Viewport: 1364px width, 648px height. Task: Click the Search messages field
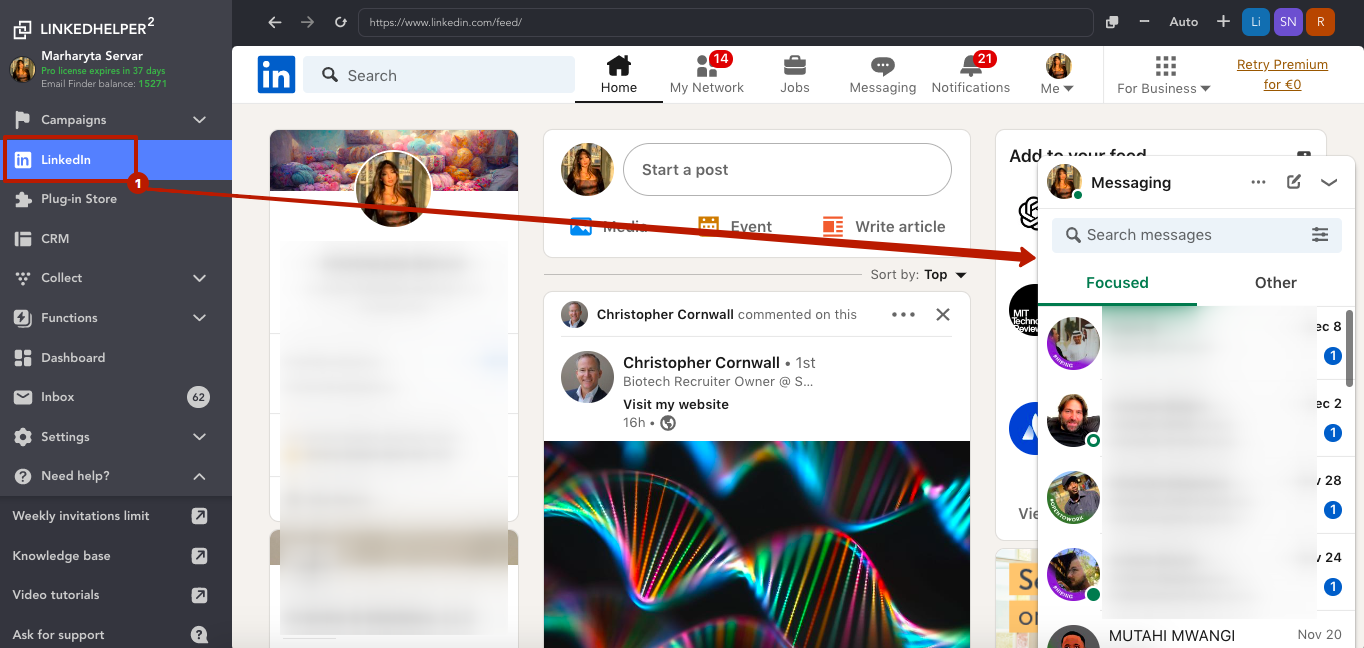pyautogui.click(x=1180, y=235)
